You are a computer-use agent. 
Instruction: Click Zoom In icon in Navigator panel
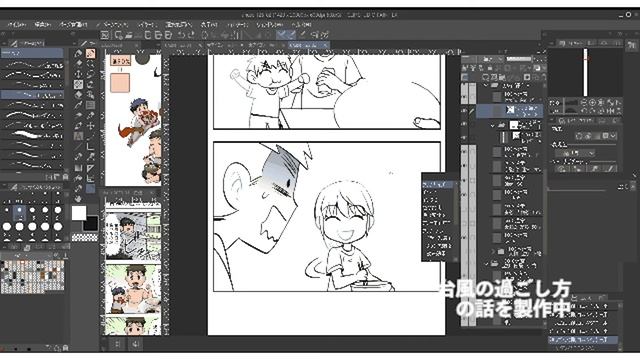(x=593, y=102)
